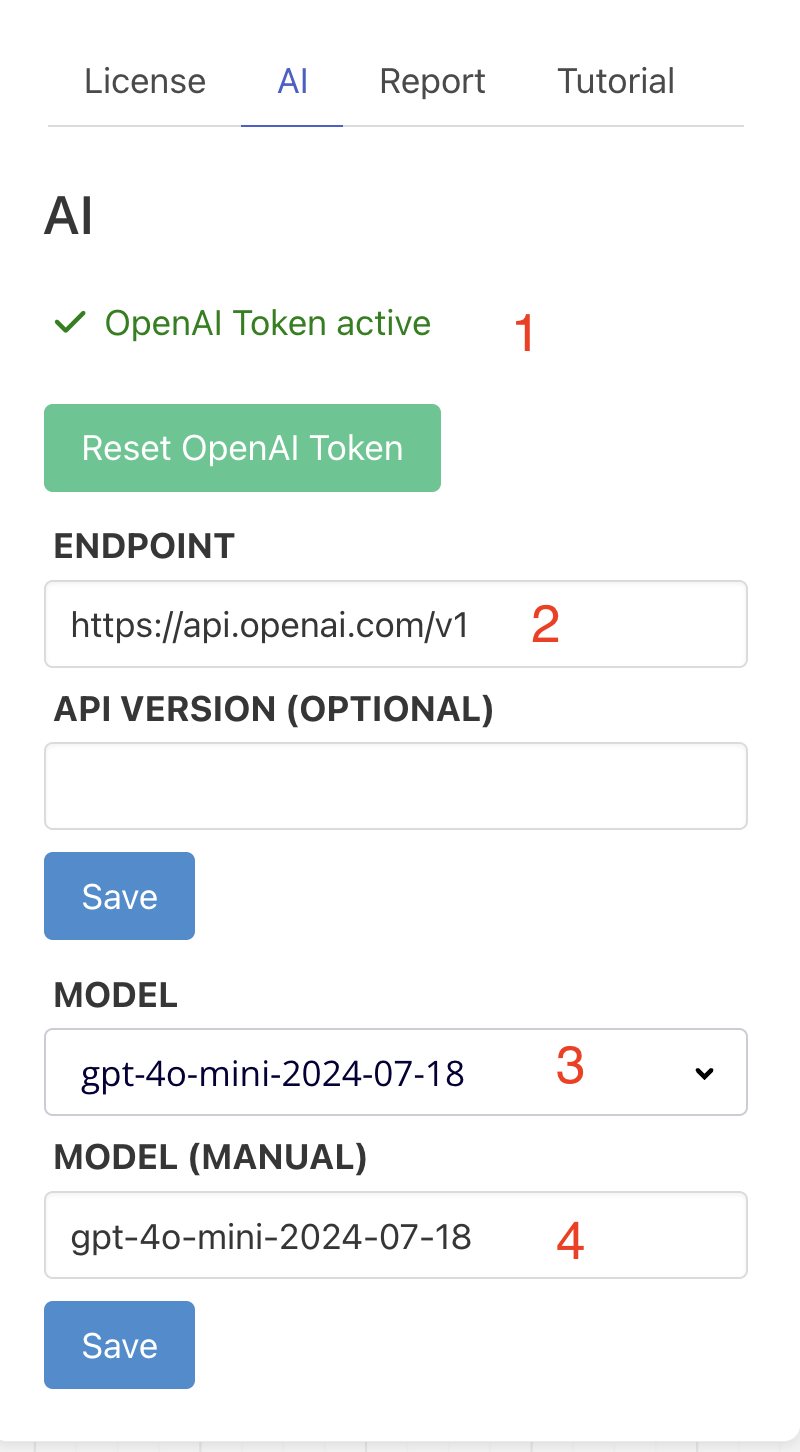Click the Model dropdown chevron arrow
The width and height of the screenshot is (800, 1452).
(x=705, y=1073)
